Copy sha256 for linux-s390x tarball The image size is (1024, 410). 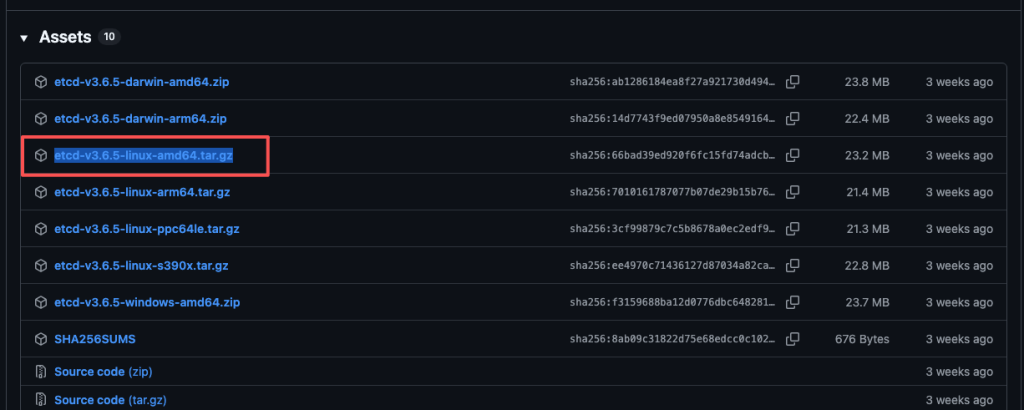tap(793, 266)
